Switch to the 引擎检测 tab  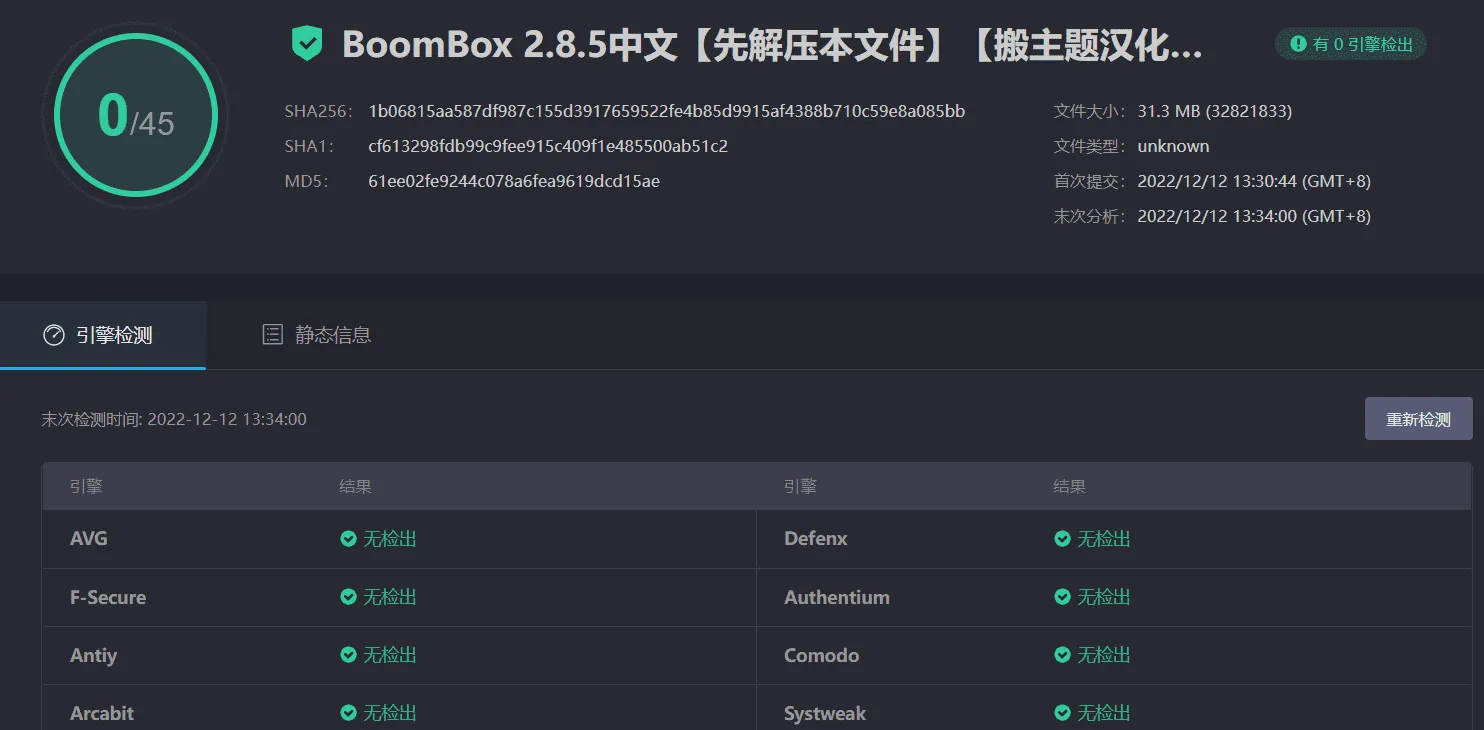[103, 335]
